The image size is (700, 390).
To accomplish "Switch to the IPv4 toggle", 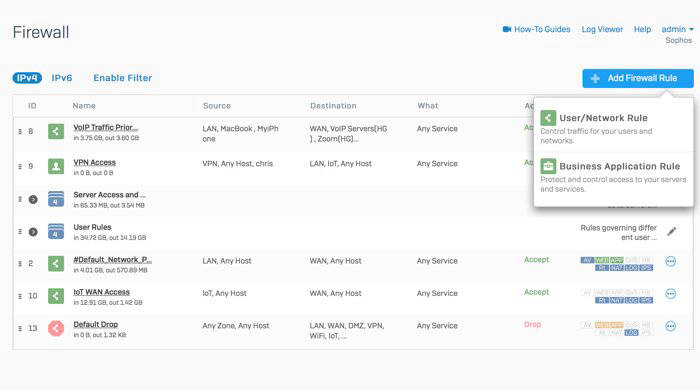I will click(x=27, y=78).
